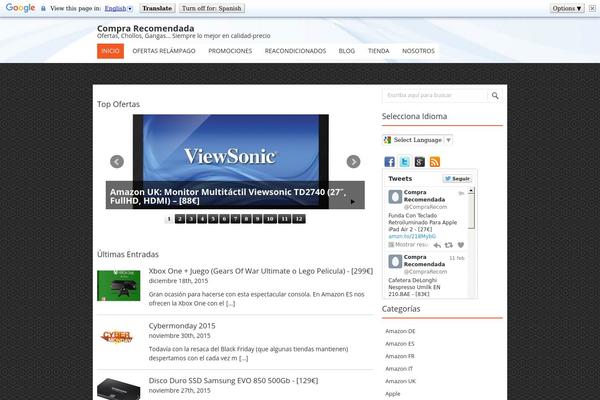
Task: Close the Google Translate bar
Action: 592,8
